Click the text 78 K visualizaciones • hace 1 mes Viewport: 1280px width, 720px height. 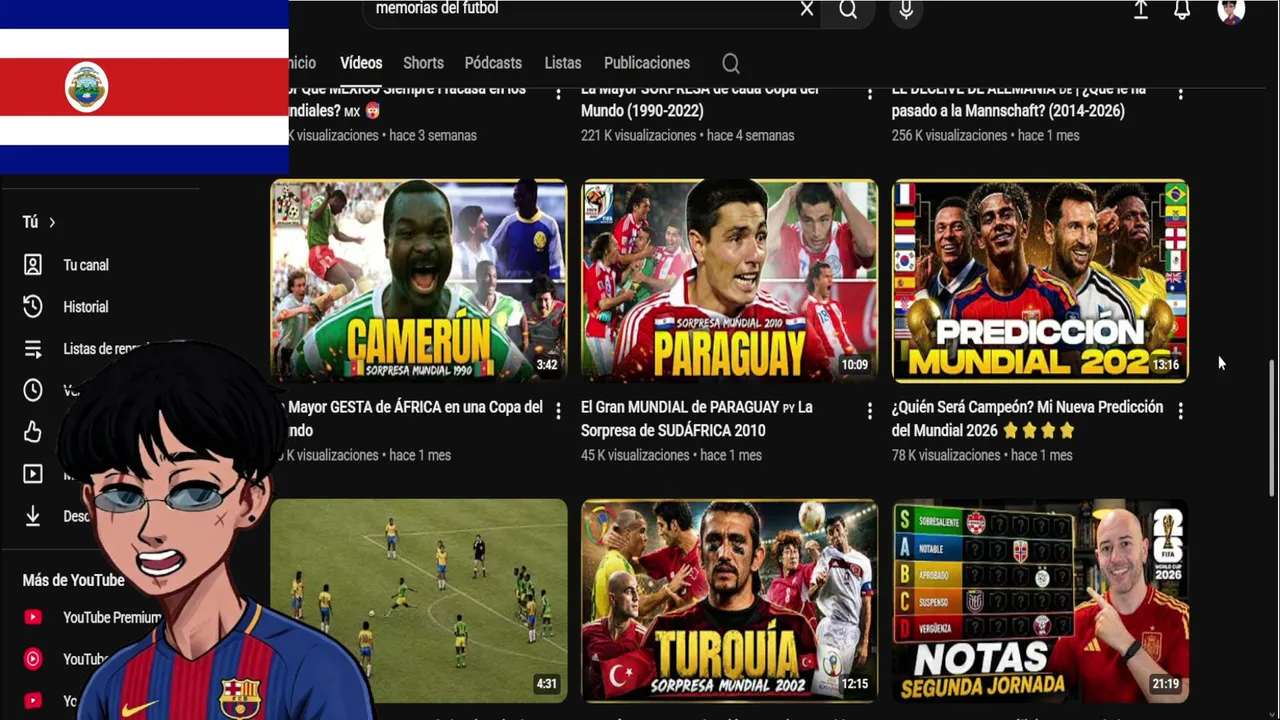pyautogui.click(x=982, y=455)
